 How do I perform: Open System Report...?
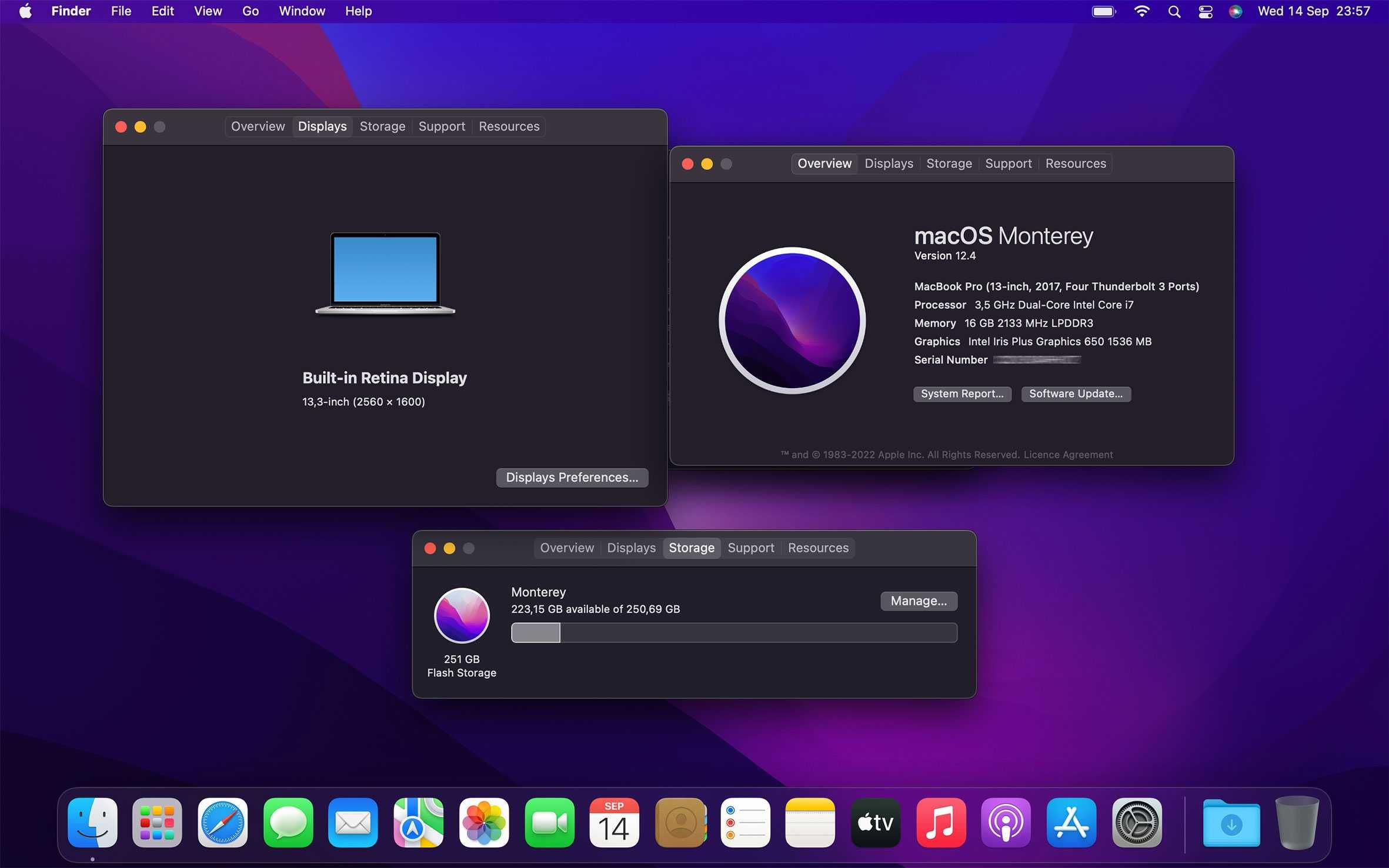pyautogui.click(x=962, y=394)
